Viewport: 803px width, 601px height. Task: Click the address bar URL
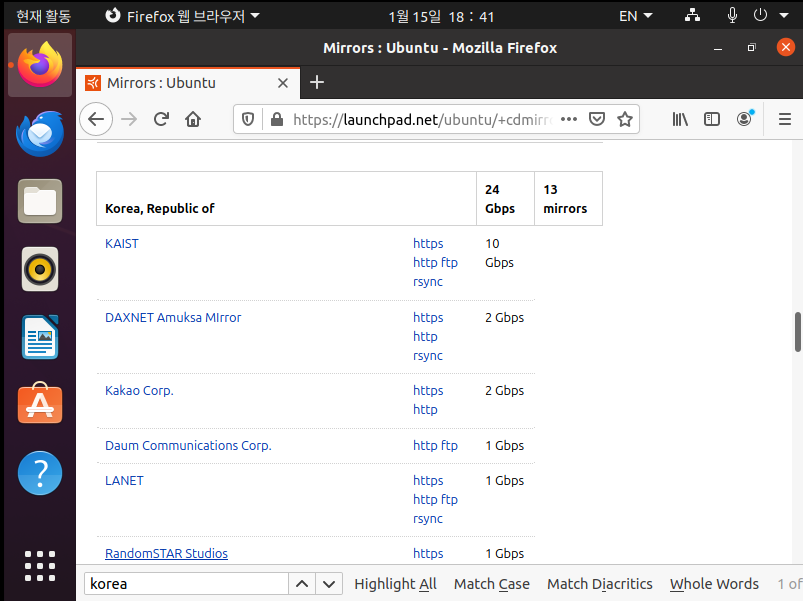(422, 119)
